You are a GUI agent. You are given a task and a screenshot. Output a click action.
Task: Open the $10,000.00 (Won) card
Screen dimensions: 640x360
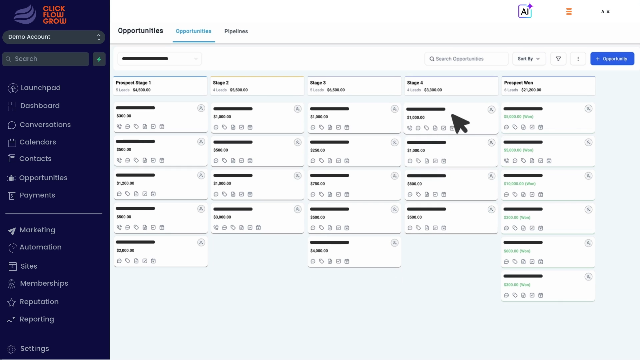pos(548,185)
